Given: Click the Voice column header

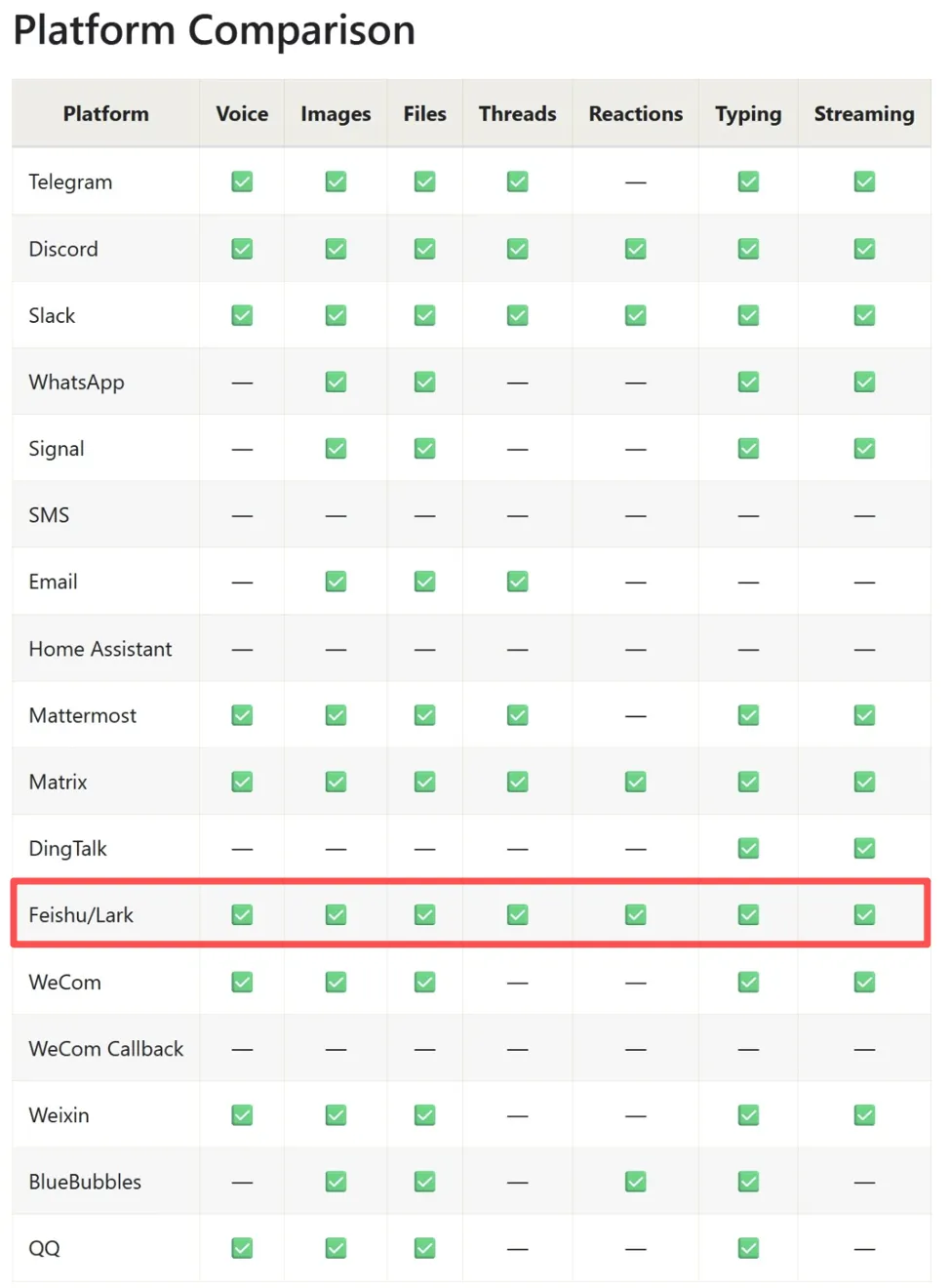Looking at the screenshot, I should click(x=242, y=114).
